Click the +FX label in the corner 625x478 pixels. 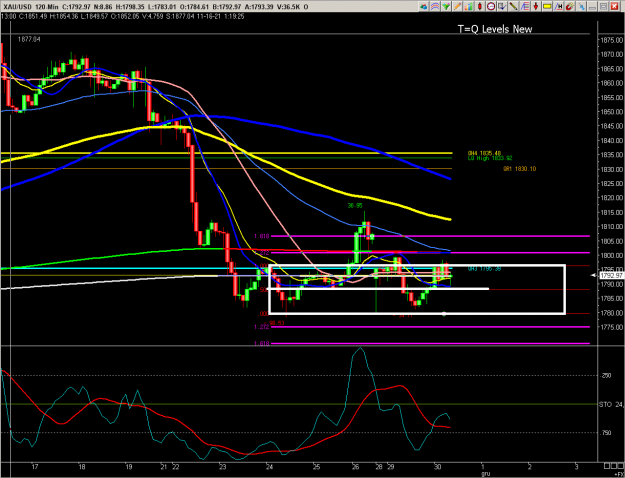(x=619, y=474)
